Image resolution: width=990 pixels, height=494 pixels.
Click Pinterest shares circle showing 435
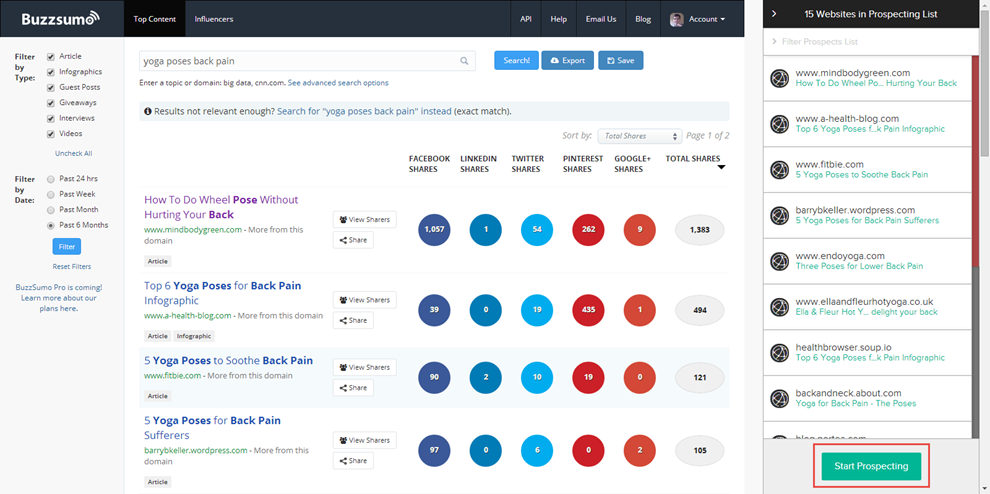588,310
